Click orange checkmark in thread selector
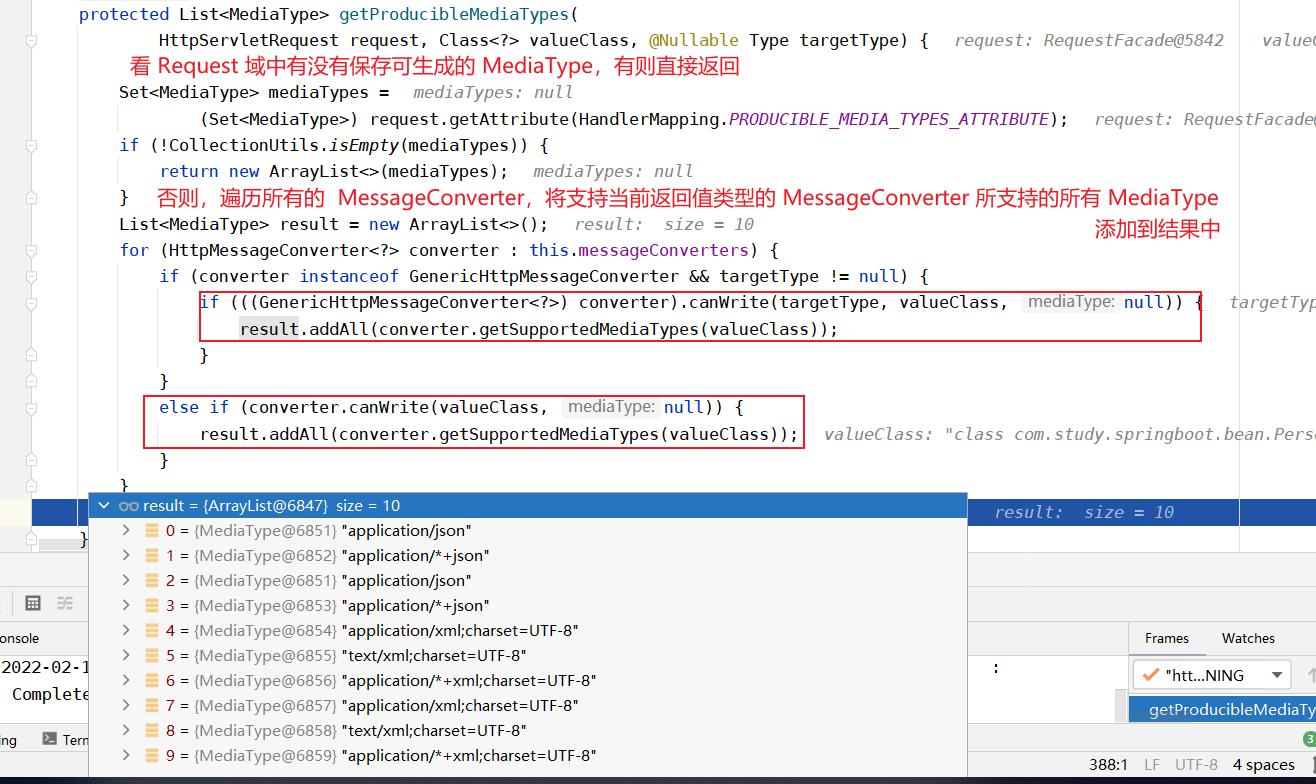Screen dimensions: 1316x784 coord(1149,675)
